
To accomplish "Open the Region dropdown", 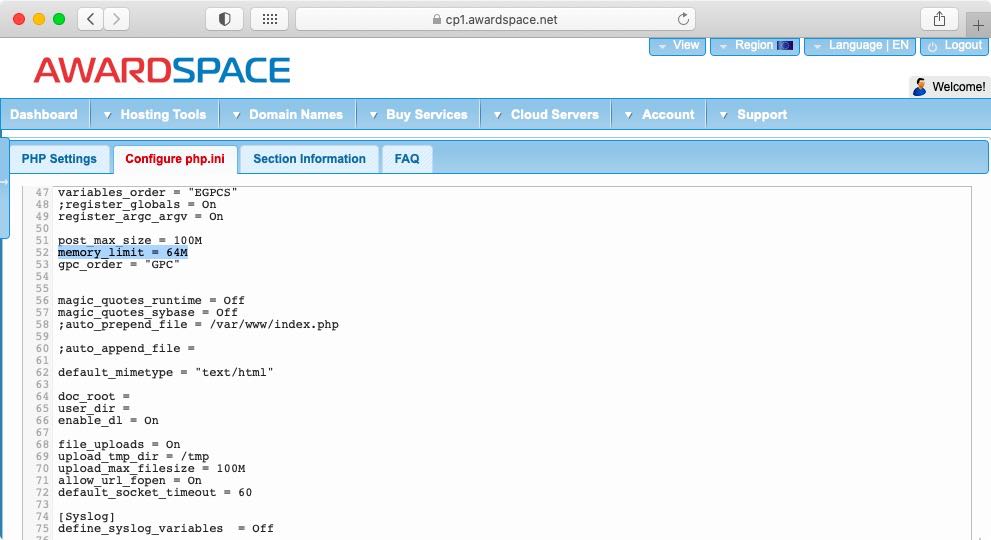I will (x=755, y=46).
